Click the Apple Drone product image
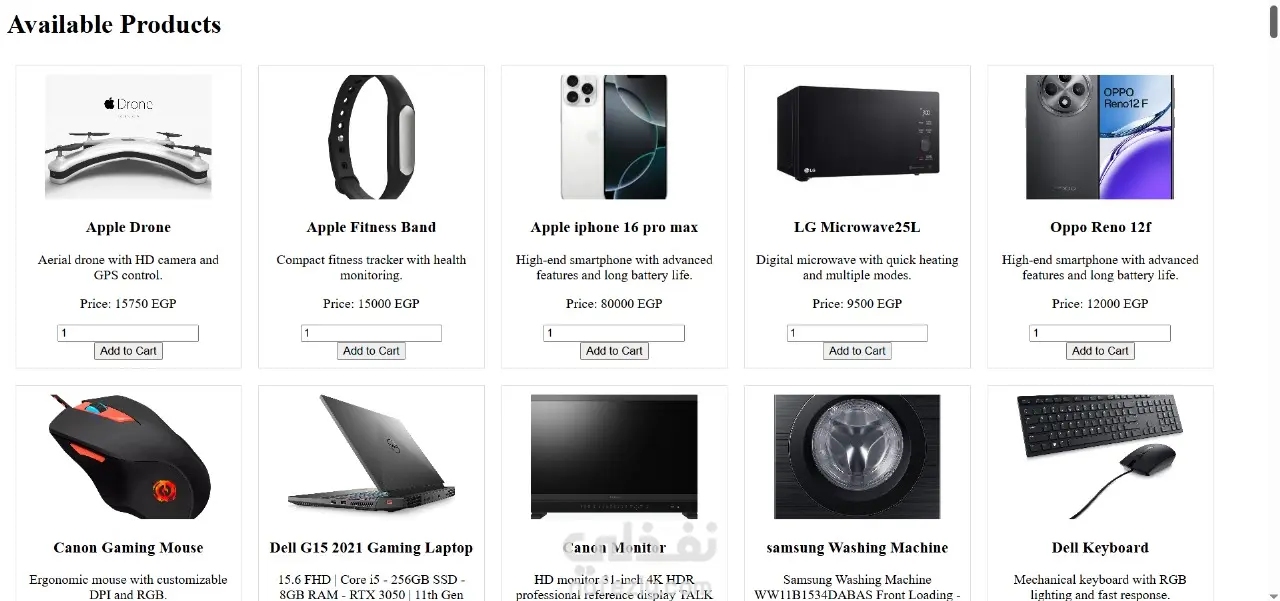This screenshot has width=1280, height=601. [x=128, y=137]
